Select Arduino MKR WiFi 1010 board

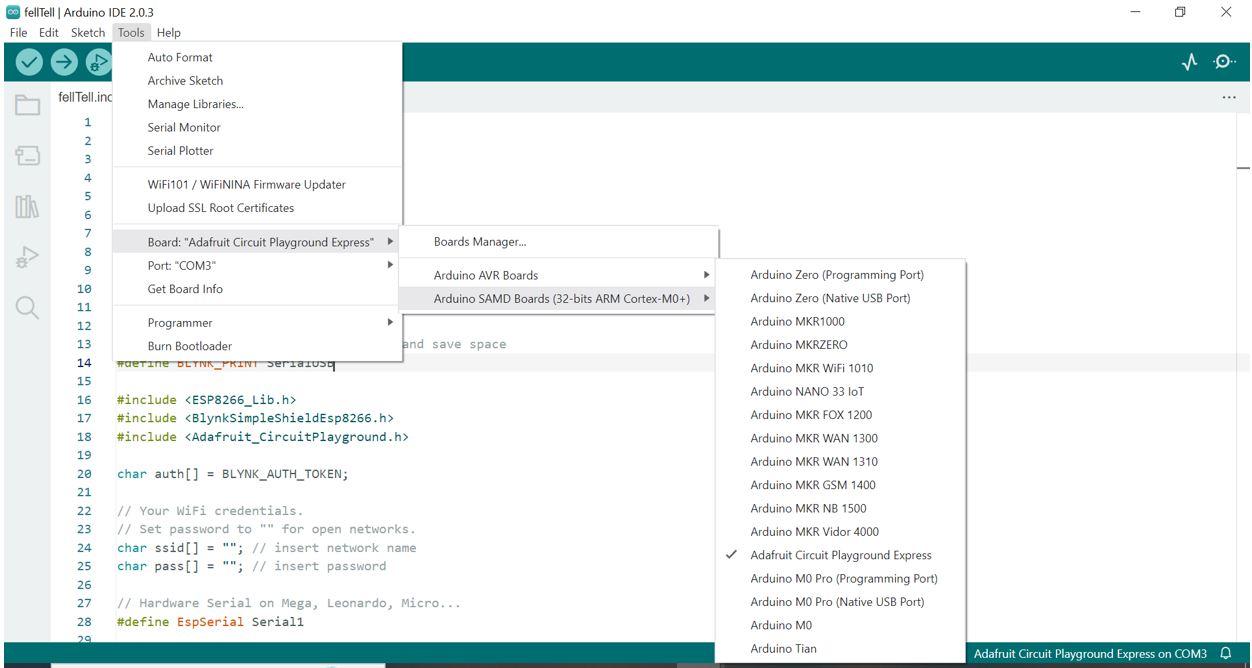point(840,368)
